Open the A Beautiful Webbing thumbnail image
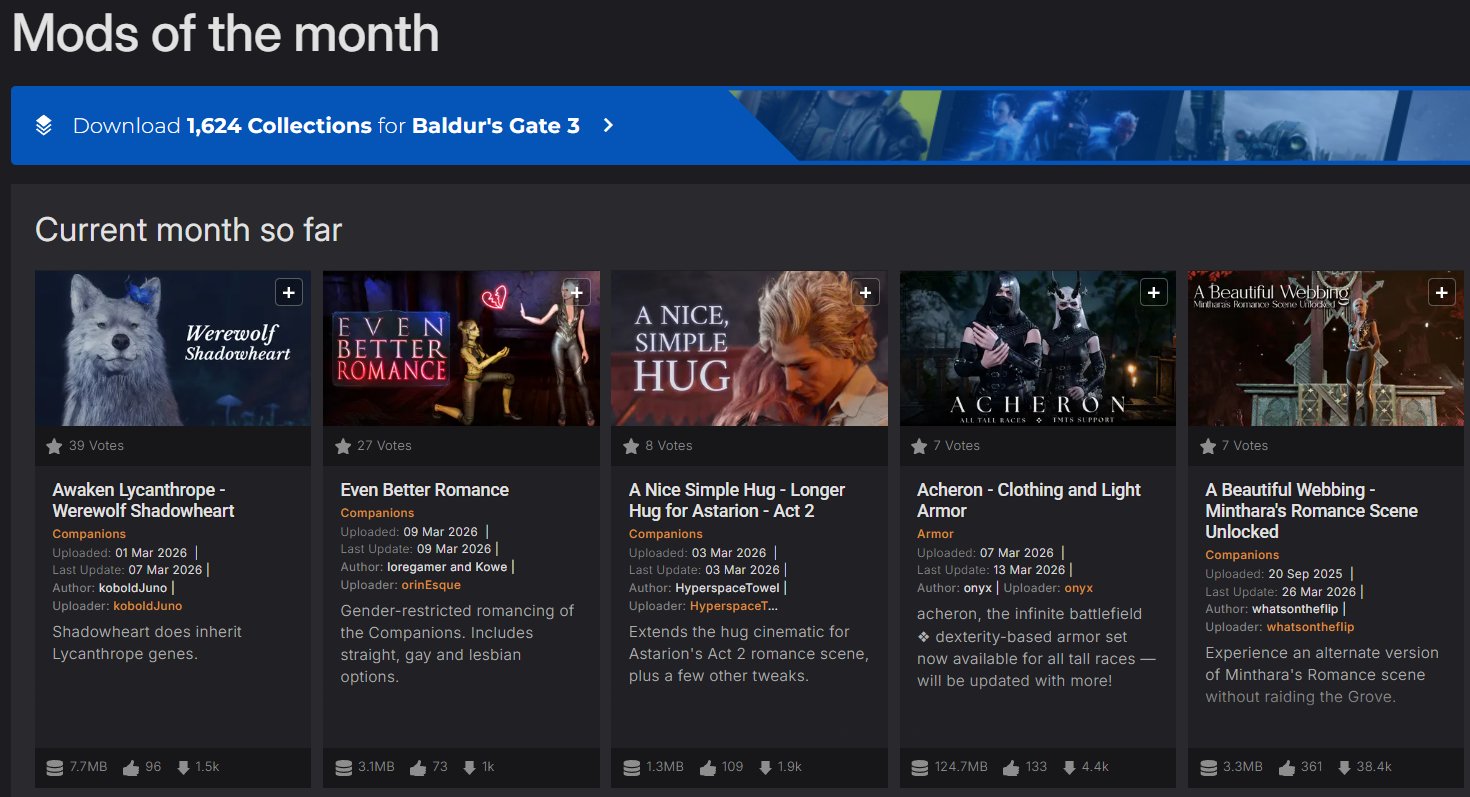This screenshot has height=797, width=1470. click(x=1326, y=348)
